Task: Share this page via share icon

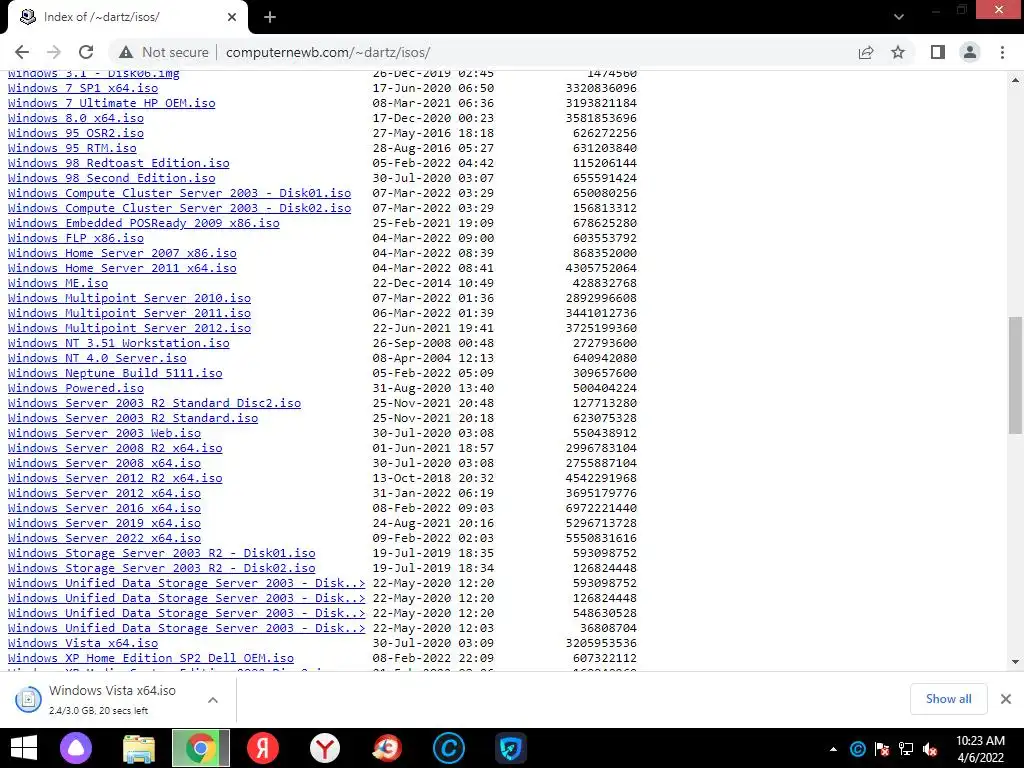Action: click(x=866, y=52)
